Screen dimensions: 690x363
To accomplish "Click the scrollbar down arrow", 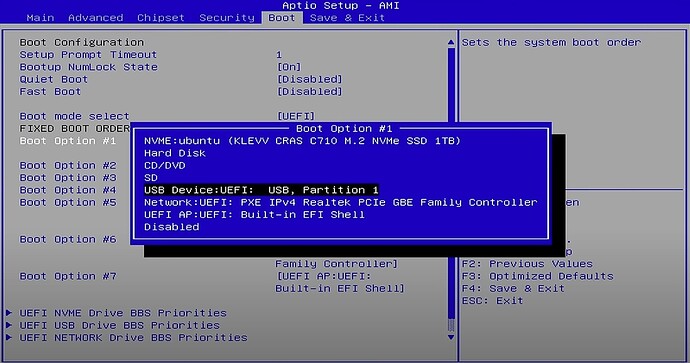I will click(x=451, y=337).
